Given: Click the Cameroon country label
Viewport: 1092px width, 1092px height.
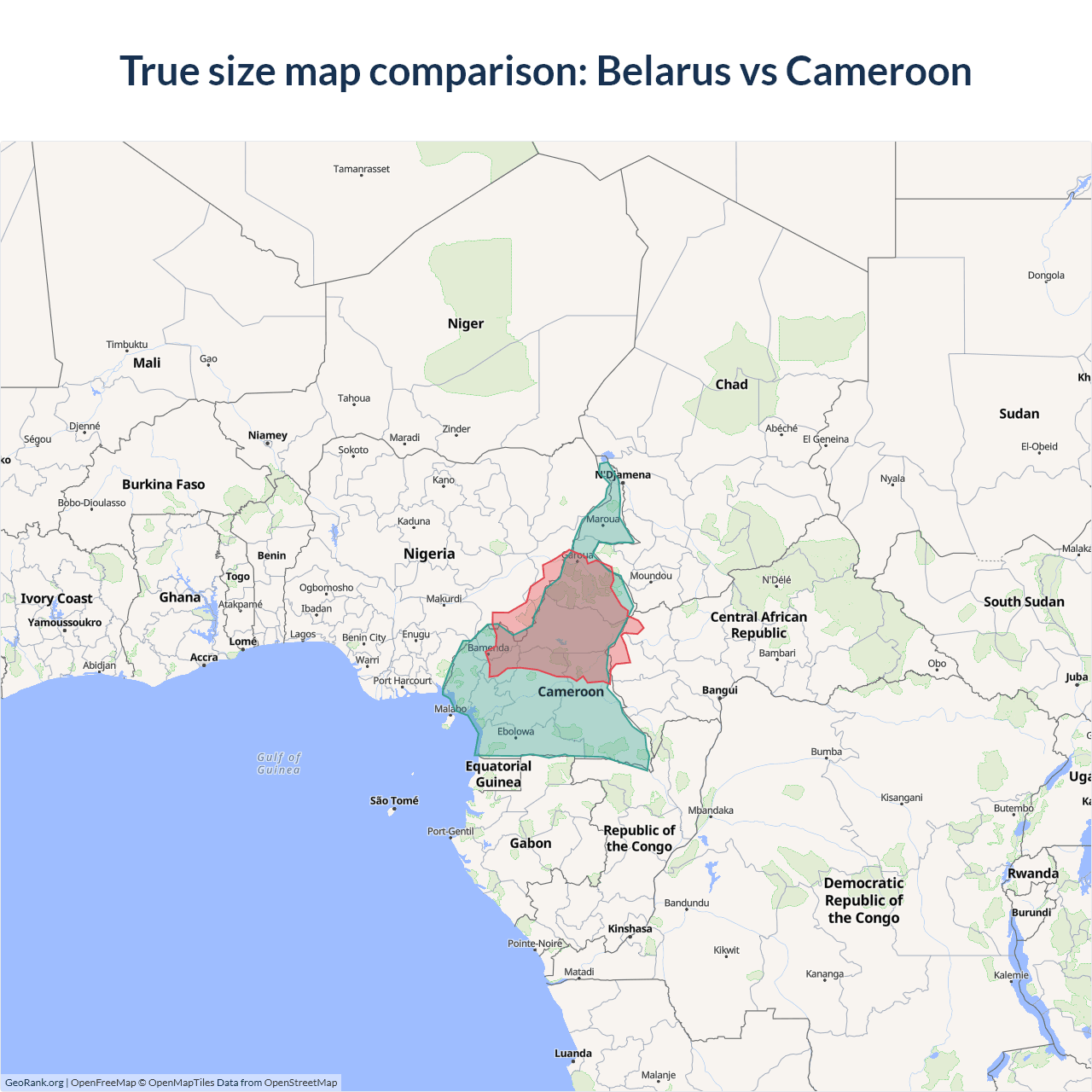Looking at the screenshot, I should pyautogui.click(x=571, y=692).
